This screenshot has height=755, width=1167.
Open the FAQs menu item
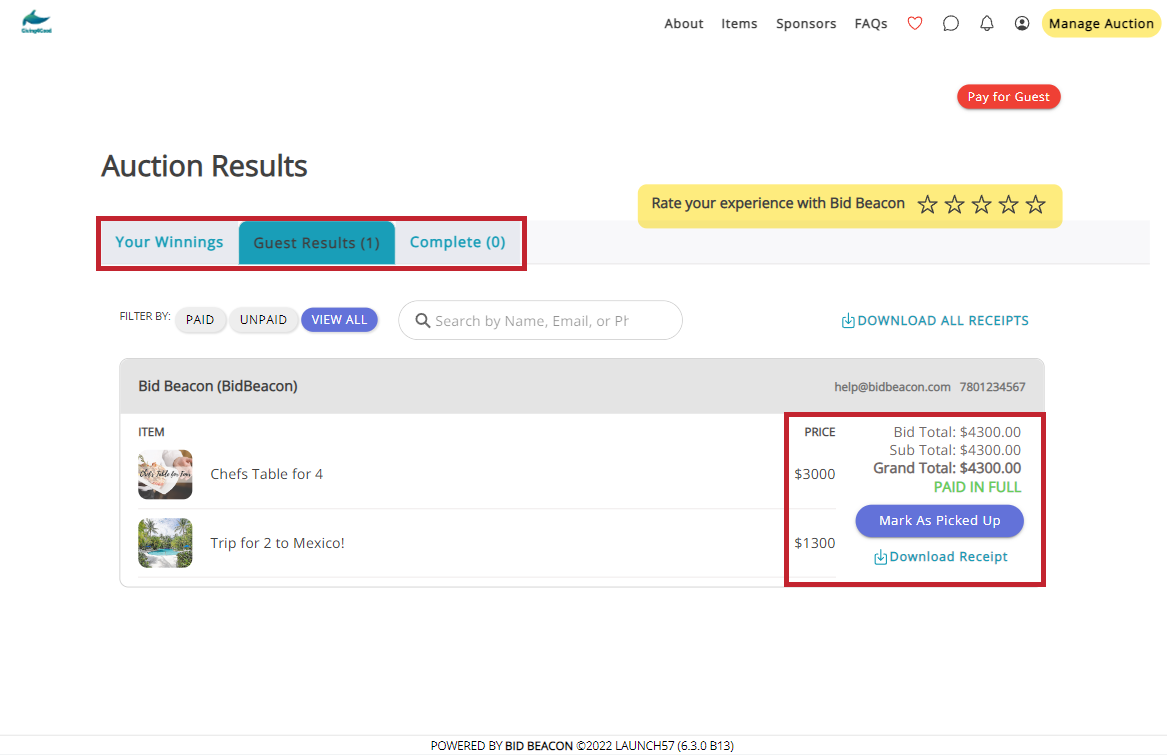(870, 23)
